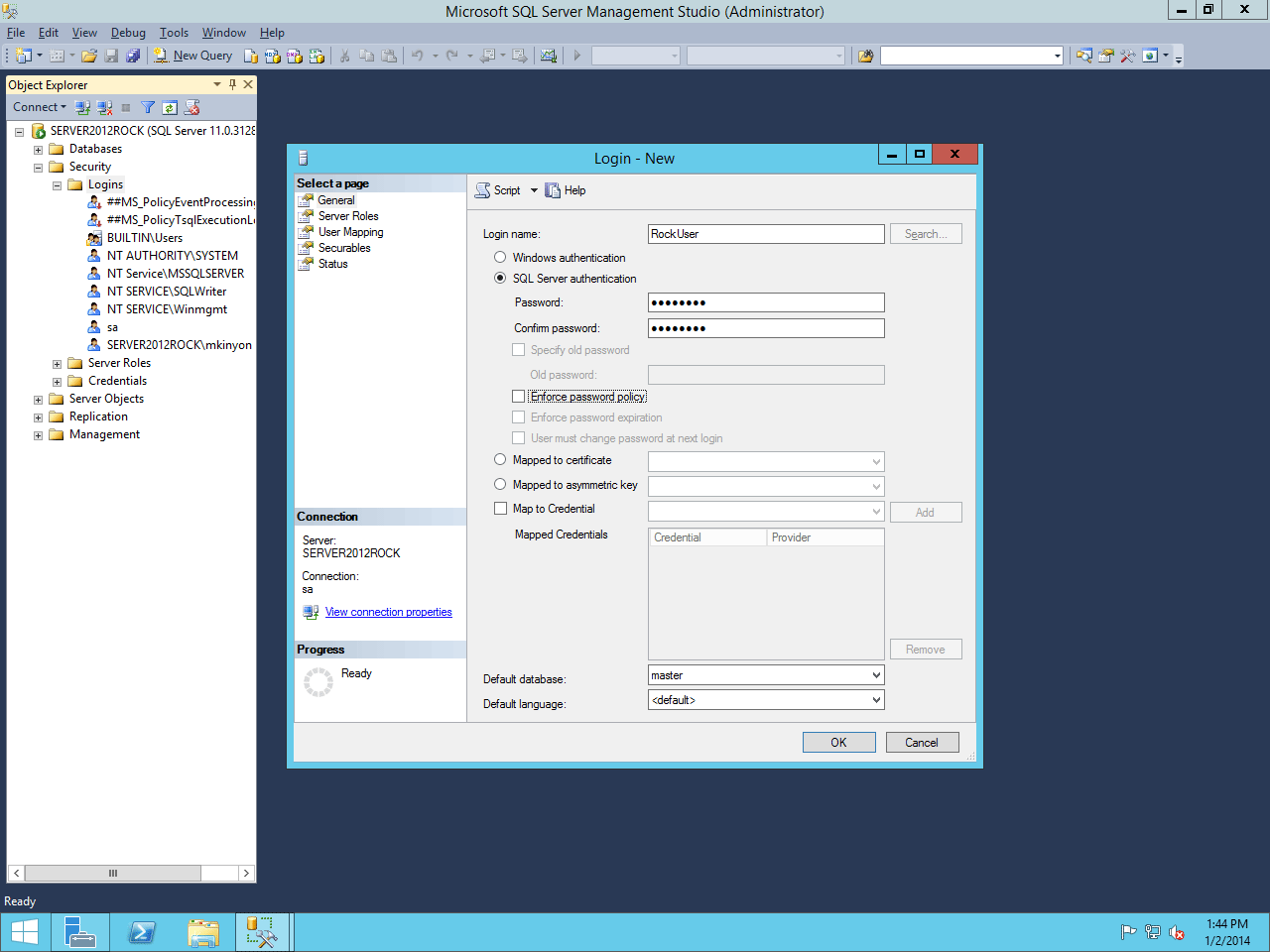The width and height of the screenshot is (1270, 952).
Task: Open the Default database dropdown
Action: [x=876, y=675]
